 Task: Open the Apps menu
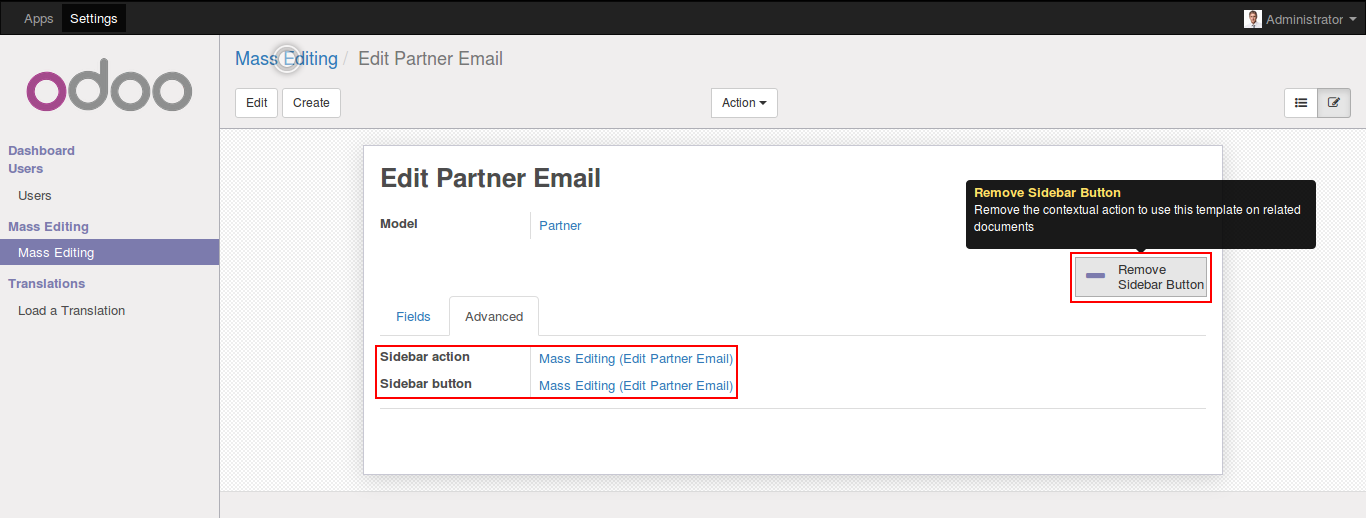point(39,19)
